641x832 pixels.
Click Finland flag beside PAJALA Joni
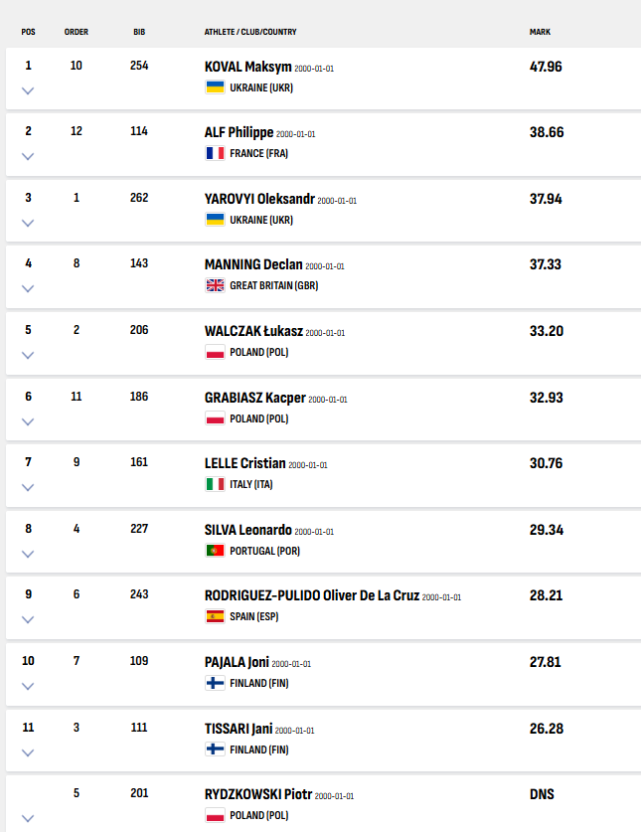point(215,683)
